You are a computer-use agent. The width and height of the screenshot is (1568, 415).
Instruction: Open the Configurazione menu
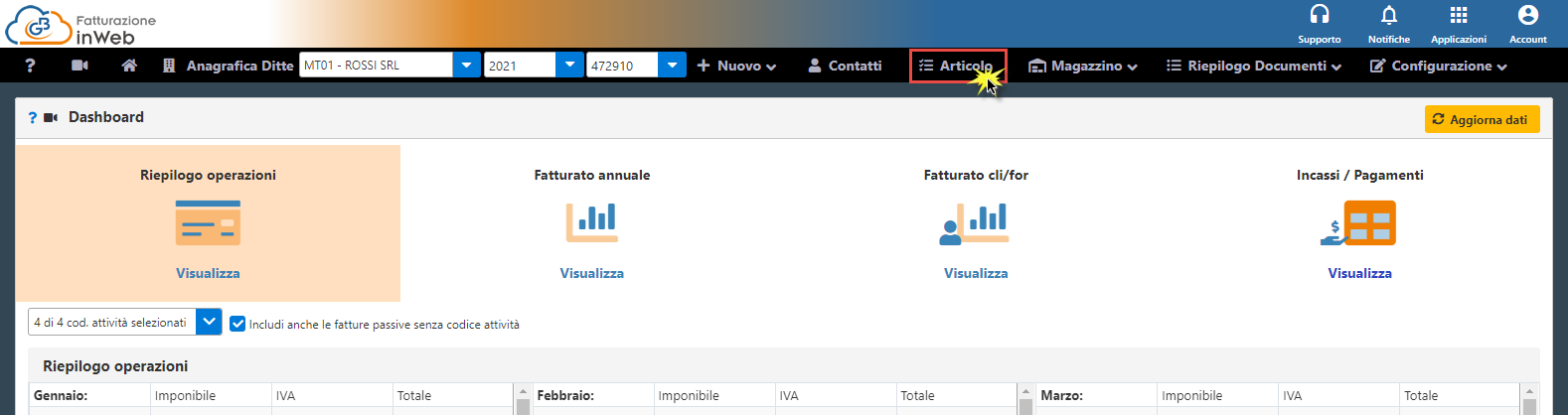(x=1438, y=66)
